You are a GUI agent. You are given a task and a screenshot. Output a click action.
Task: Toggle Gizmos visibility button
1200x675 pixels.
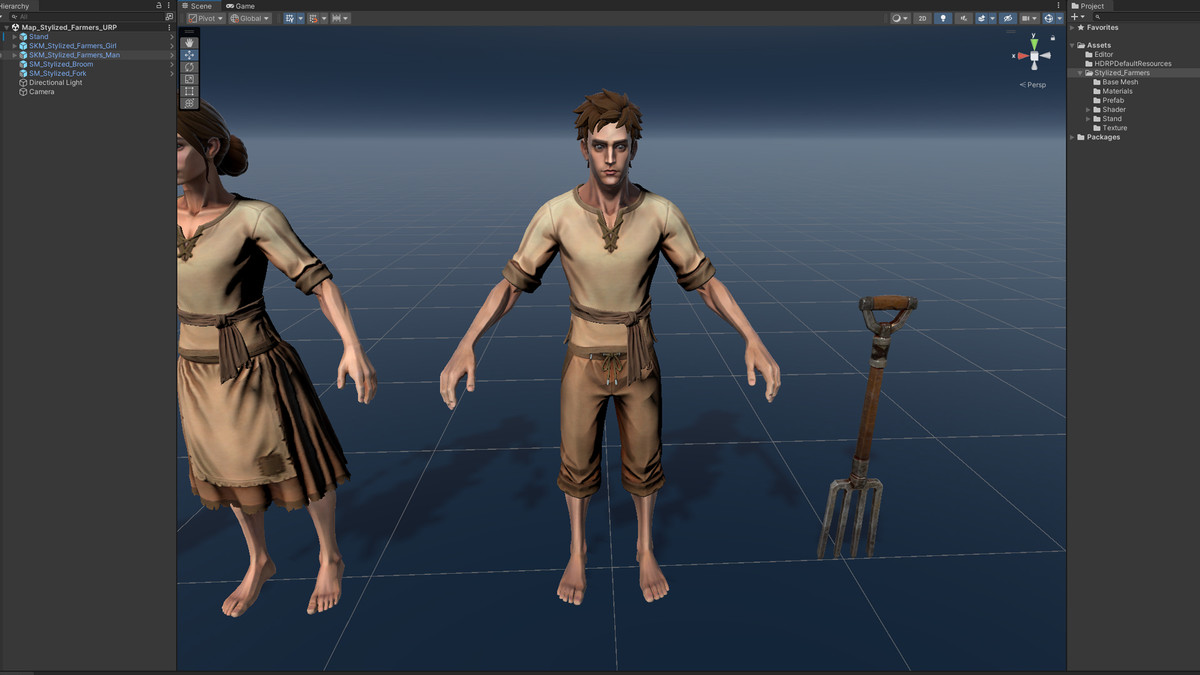click(x=1048, y=18)
